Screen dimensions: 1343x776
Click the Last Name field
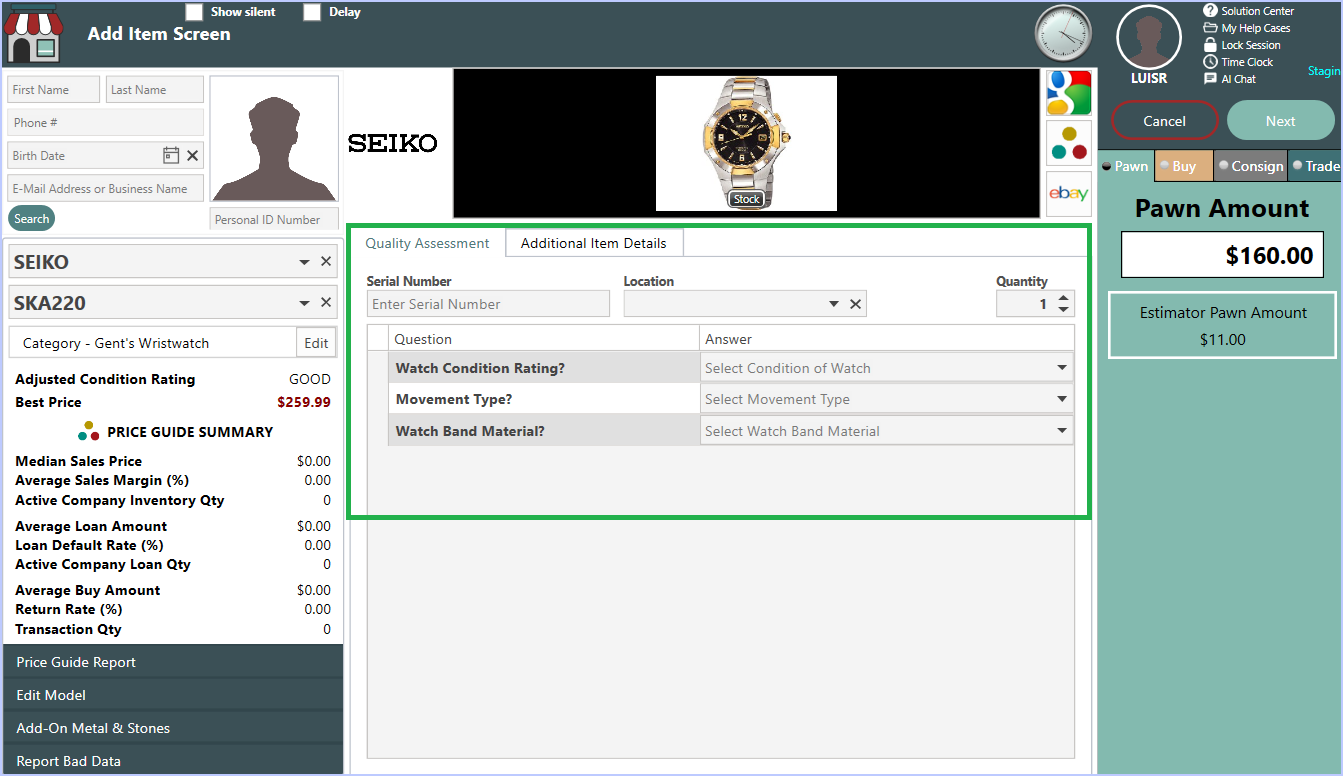point(155,89)
